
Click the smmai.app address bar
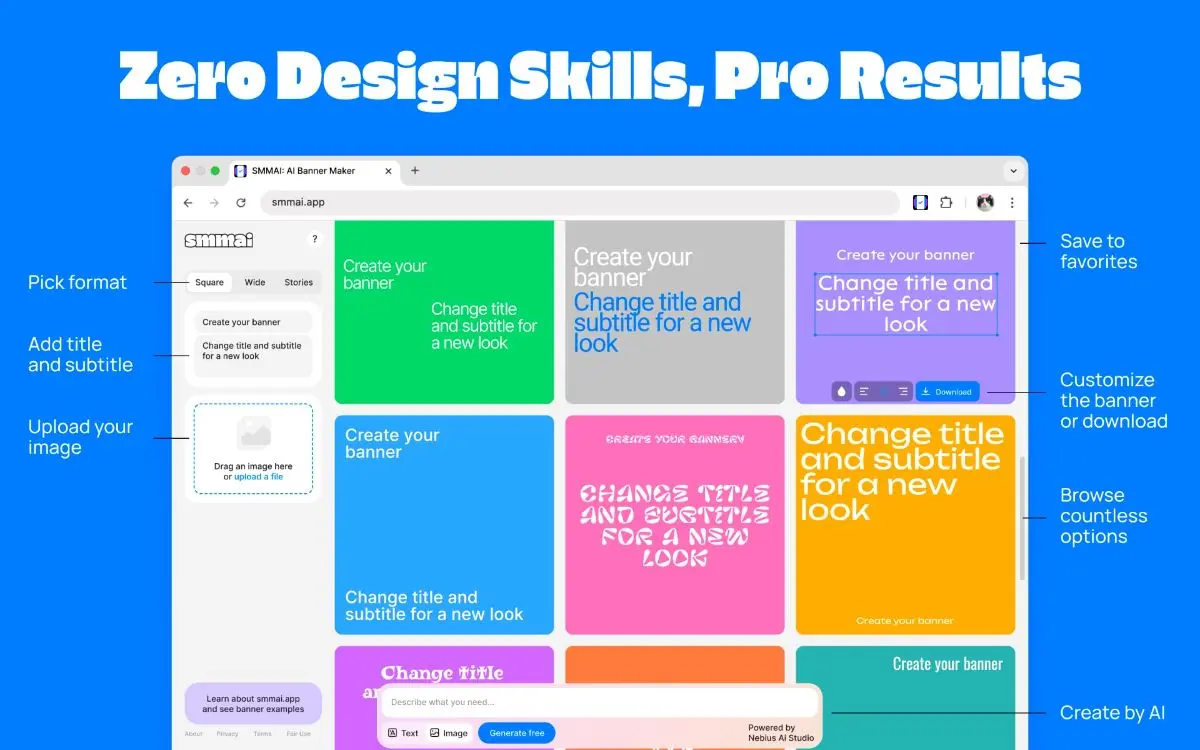point(580,202)
